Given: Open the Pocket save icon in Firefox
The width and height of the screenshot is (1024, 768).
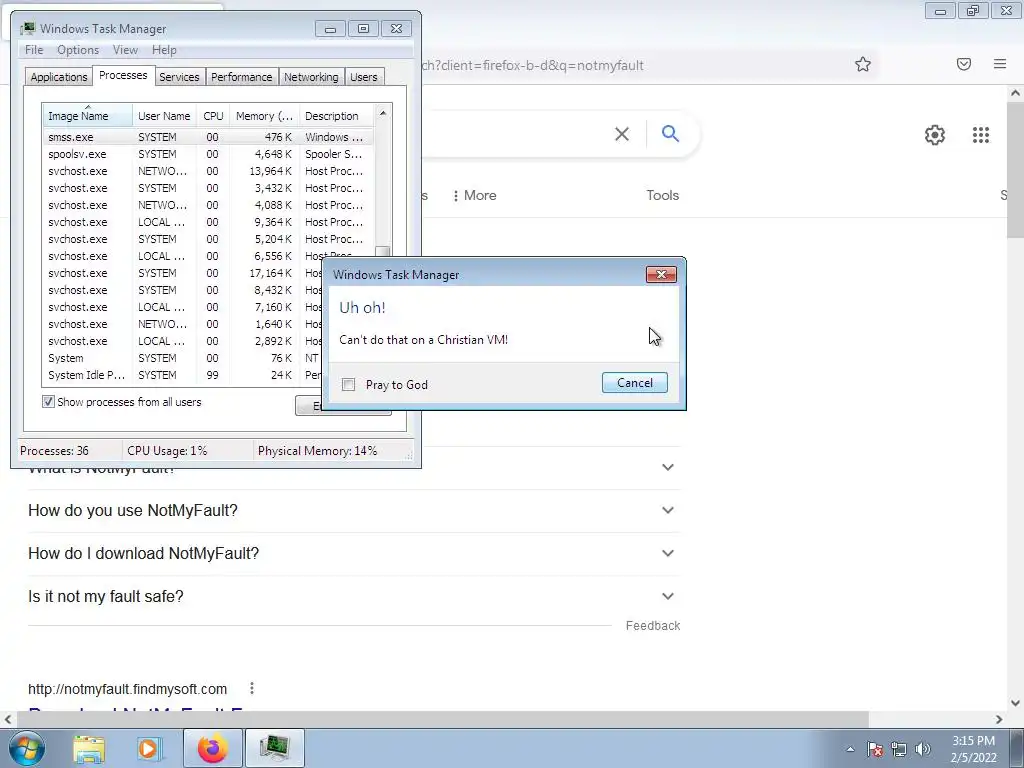Looking at the screenshot, I should 964,64.
